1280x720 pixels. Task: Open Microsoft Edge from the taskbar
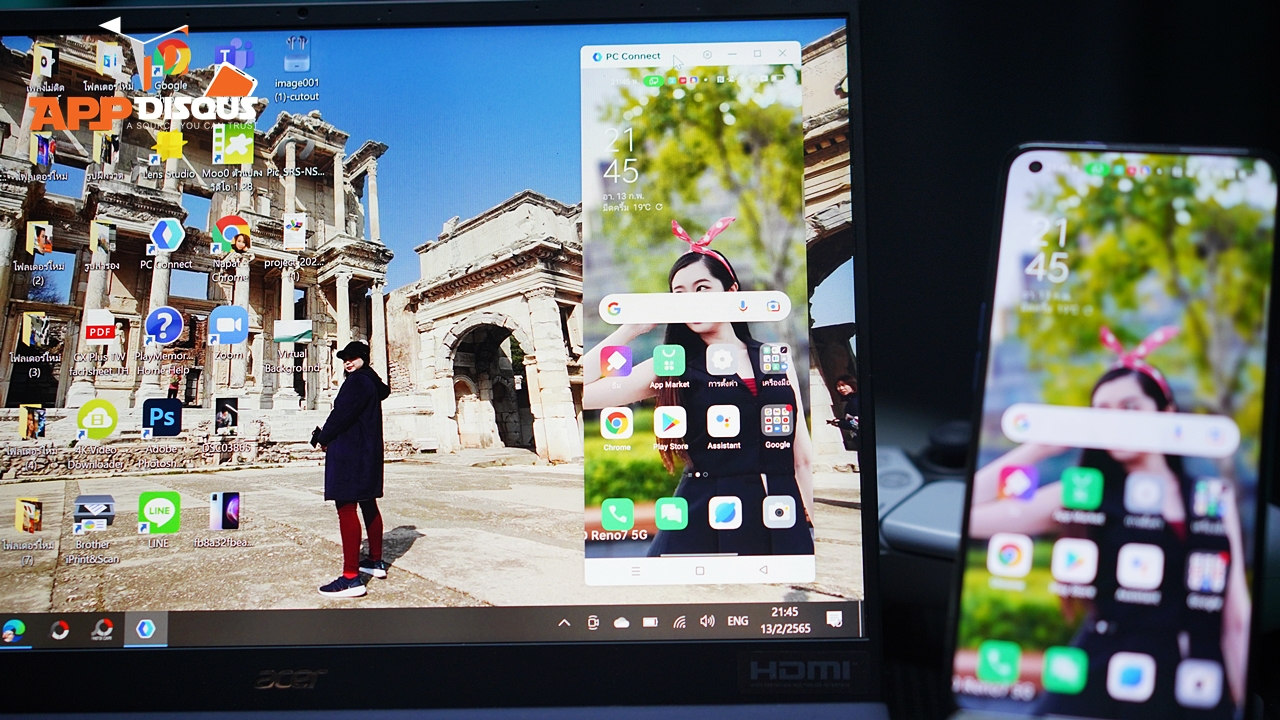(x=14, y=630)
